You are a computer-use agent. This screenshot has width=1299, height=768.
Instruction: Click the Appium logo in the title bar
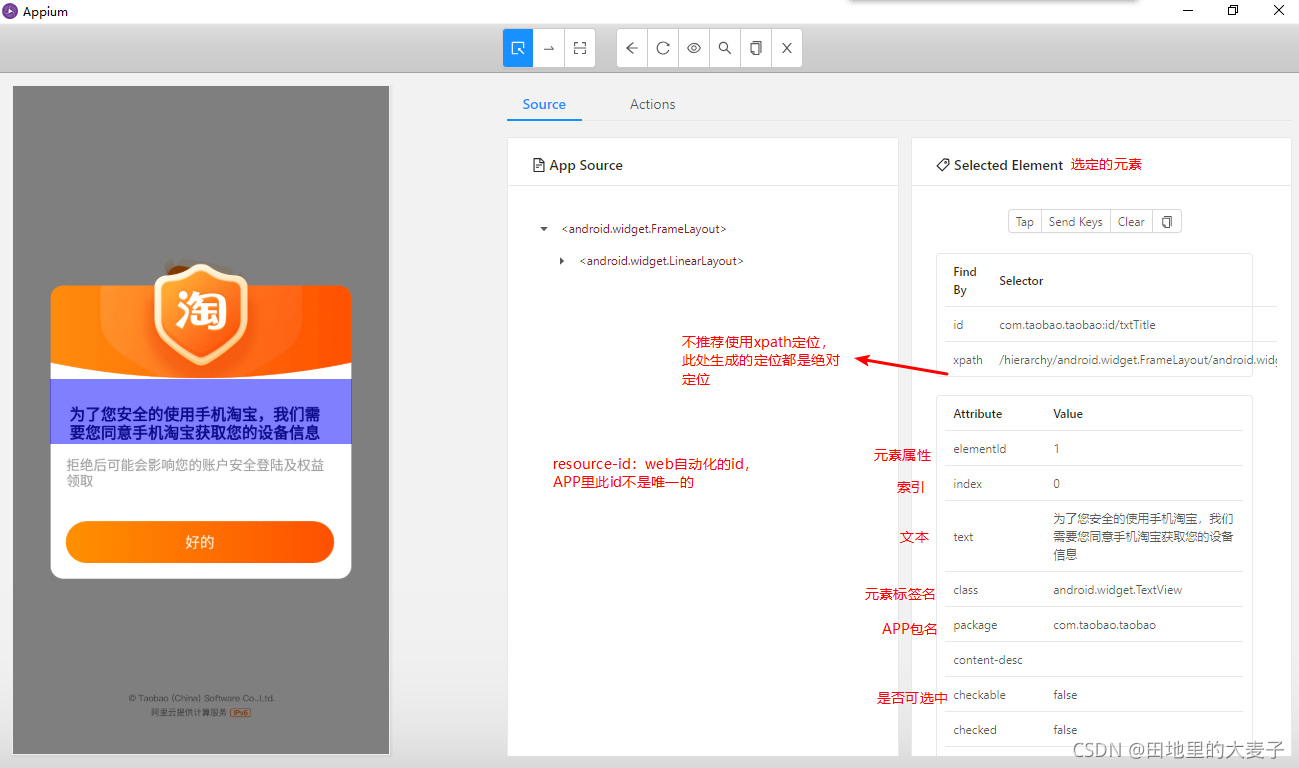click(x=10, y=11)
